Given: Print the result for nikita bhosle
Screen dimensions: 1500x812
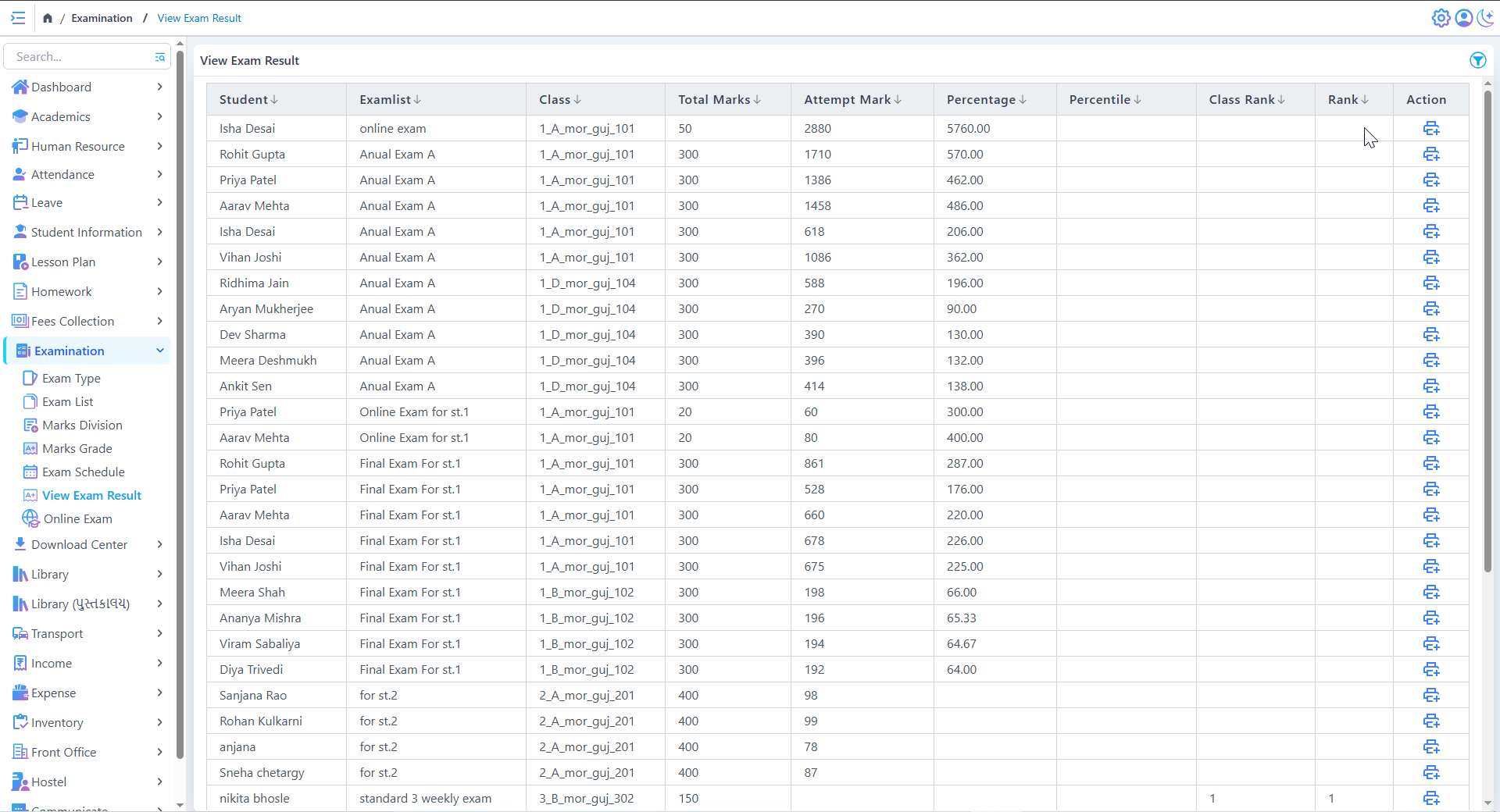Looking at the screenshot, I should click(x=1430, y=798).
